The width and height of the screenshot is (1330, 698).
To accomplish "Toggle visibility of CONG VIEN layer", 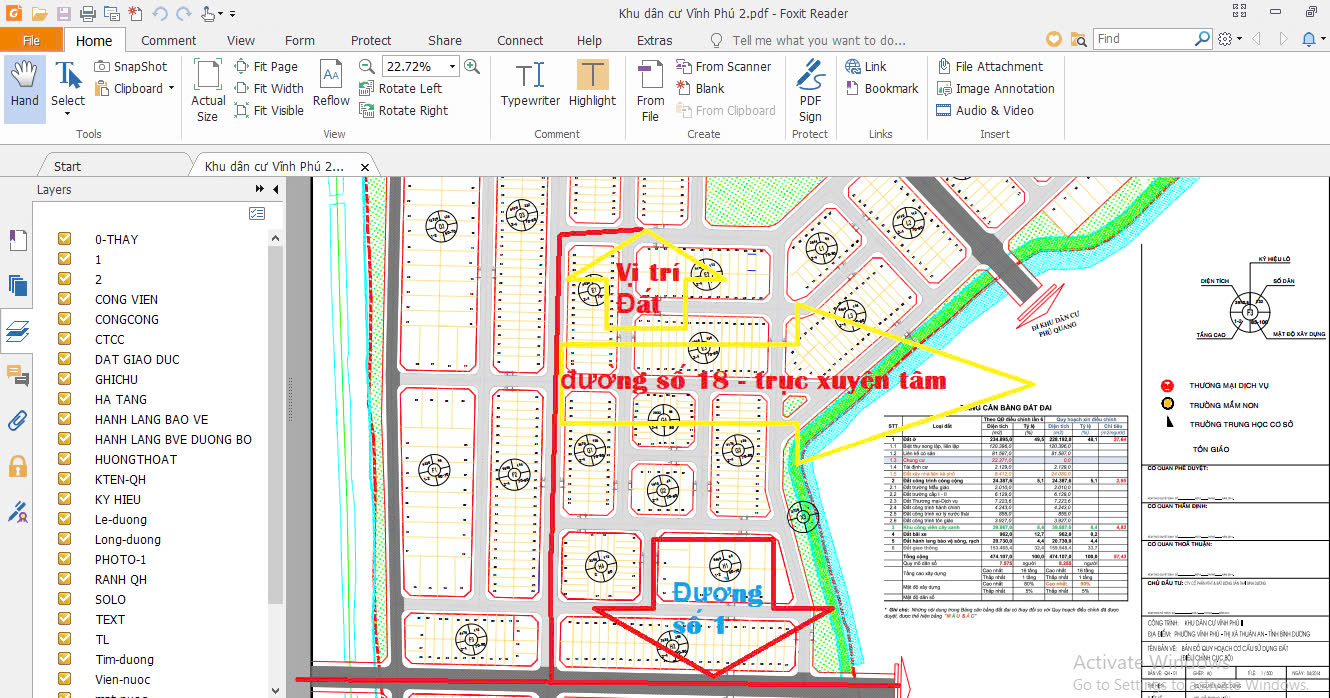I will (x=65, y=299).
